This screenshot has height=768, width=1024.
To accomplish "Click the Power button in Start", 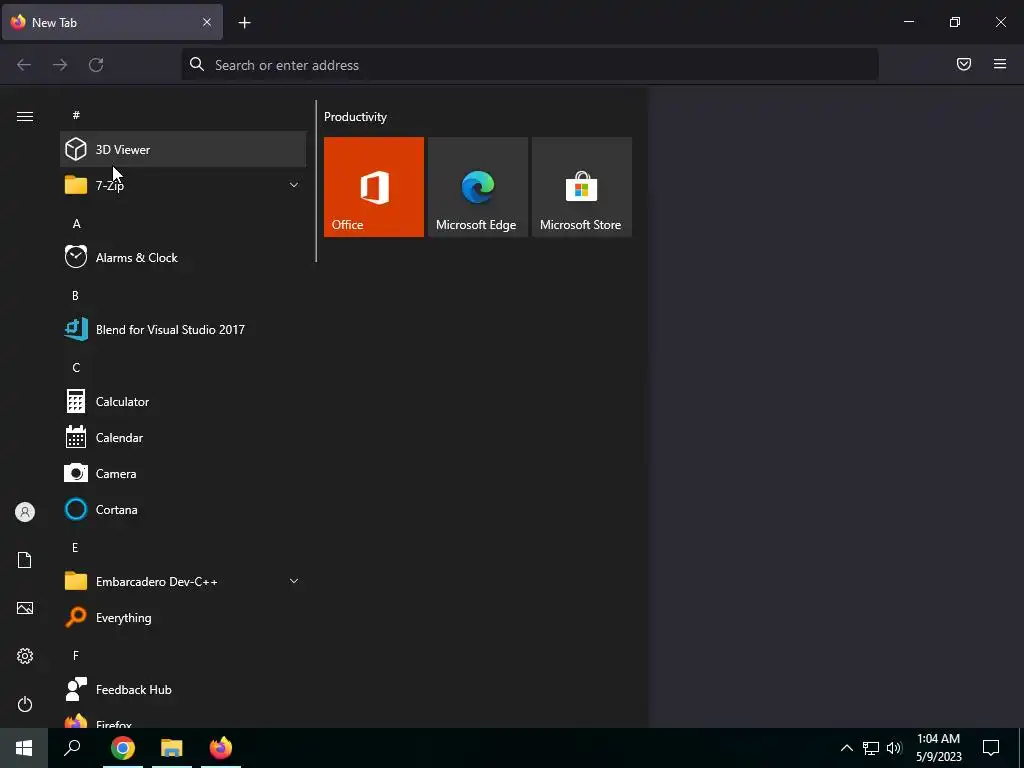I will [x=25, y=704].
